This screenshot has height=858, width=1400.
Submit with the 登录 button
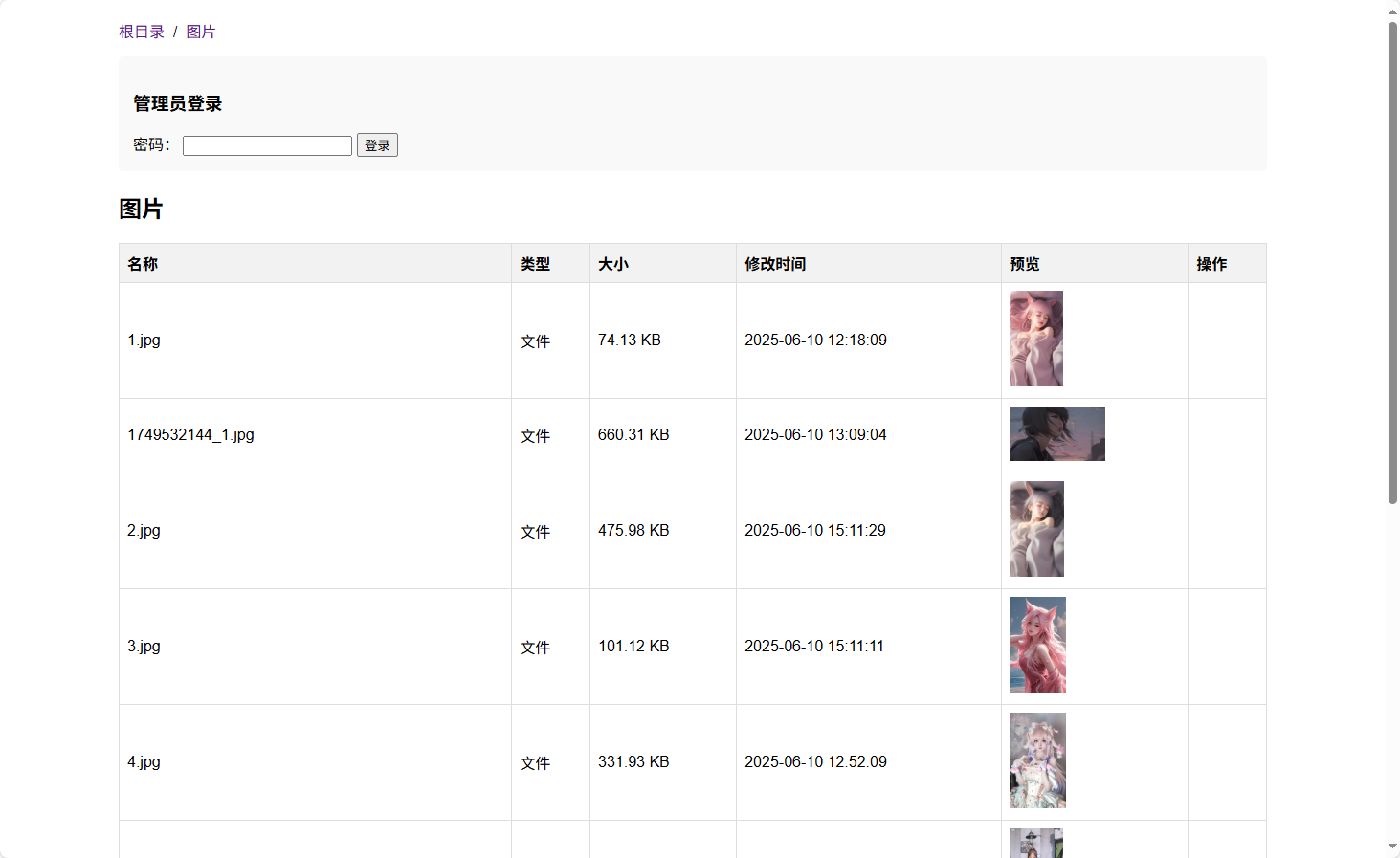pos(377,145)
